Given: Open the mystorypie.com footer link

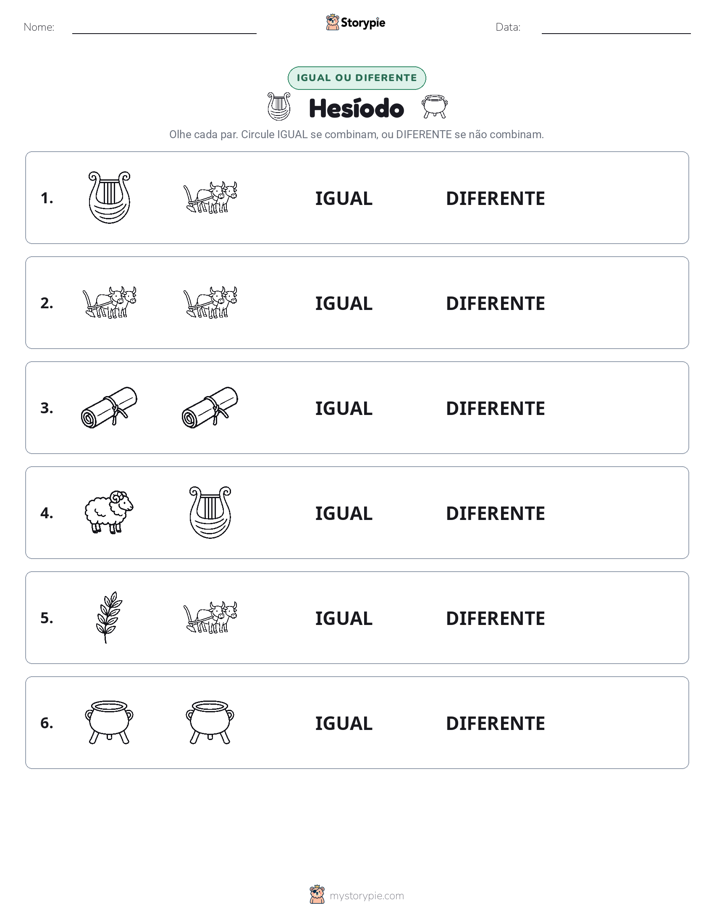Looking at the screenshot, I should point(366,896).
